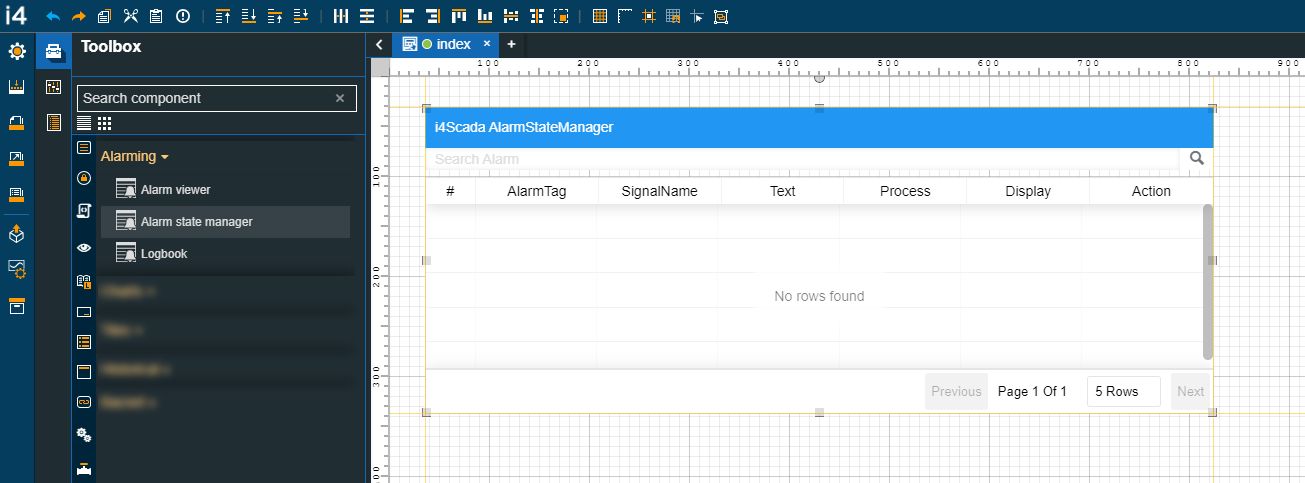Close the index tab

pyautogui.click(x=487, y=44)
